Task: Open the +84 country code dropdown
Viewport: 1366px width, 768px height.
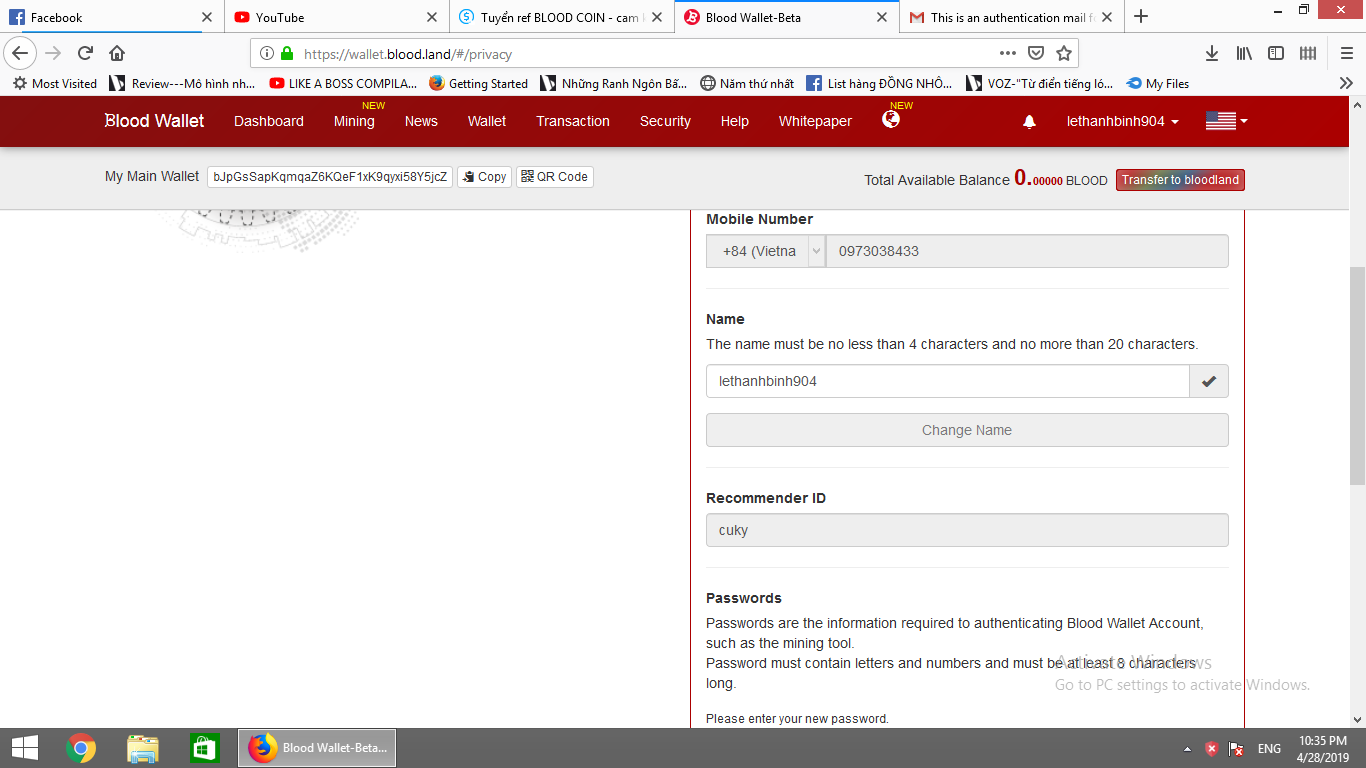Action: [x=766, y=251]
